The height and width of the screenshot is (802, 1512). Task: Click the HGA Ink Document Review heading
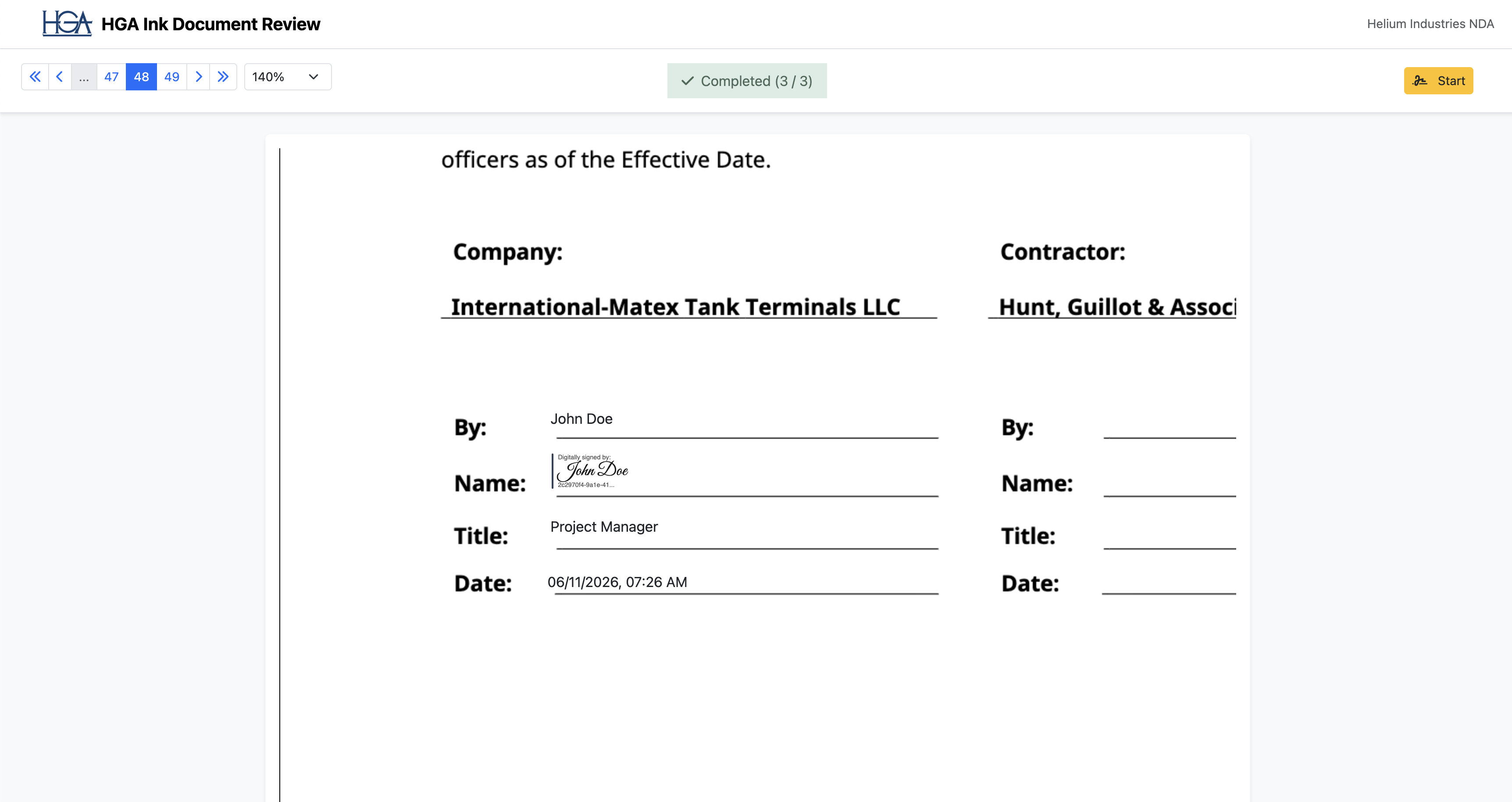[x=211, y=24]
